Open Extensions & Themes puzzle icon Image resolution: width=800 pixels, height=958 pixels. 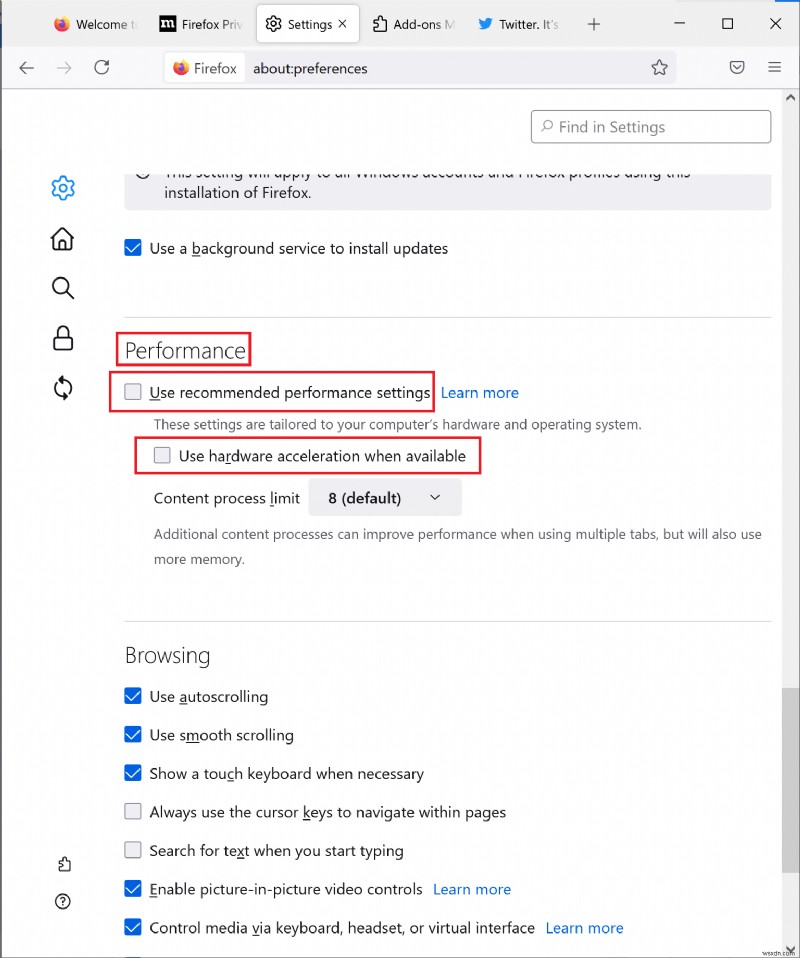point(64,864)
